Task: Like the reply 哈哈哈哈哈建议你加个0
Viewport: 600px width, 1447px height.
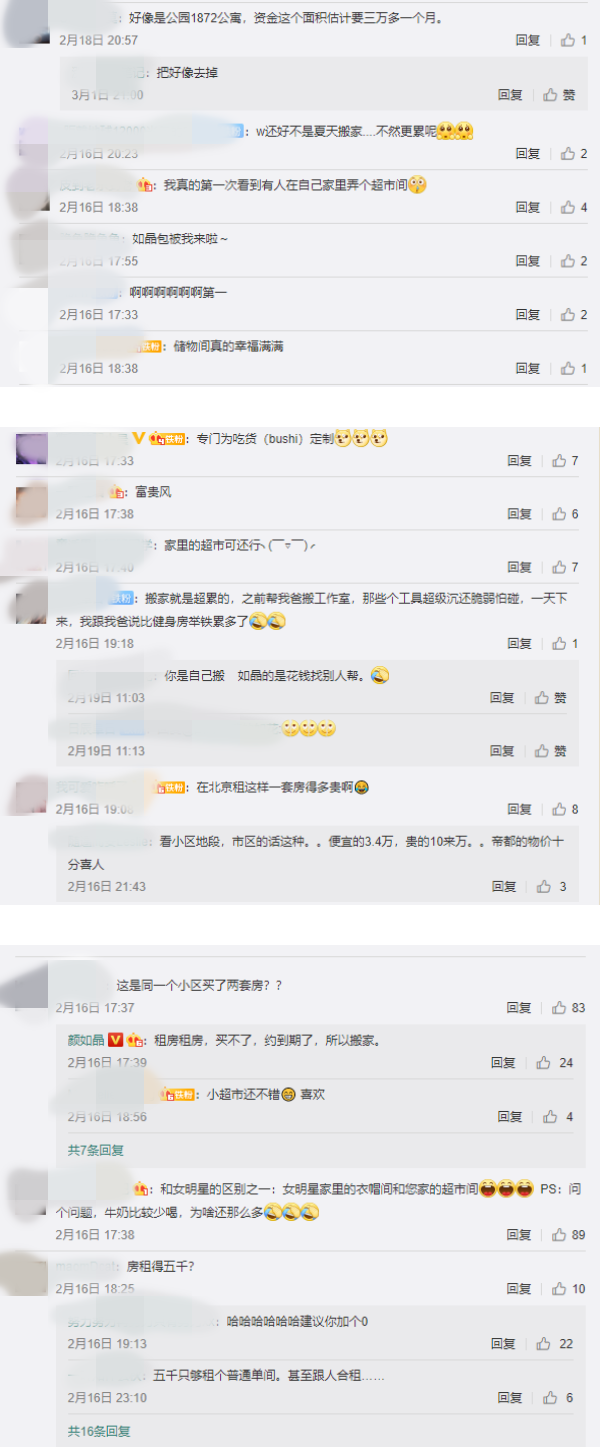Action: point(555,1344)
